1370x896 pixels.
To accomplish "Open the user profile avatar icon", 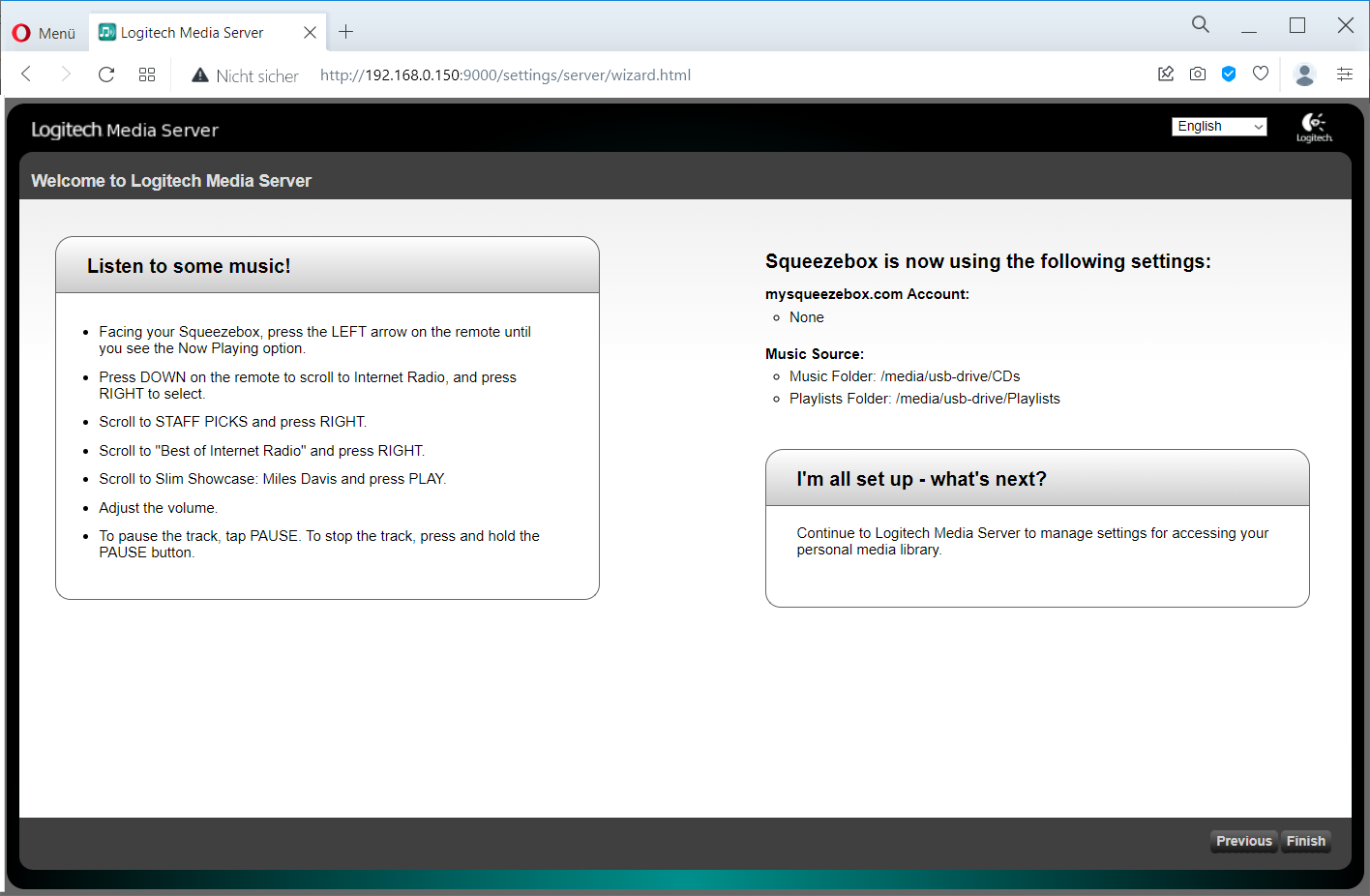I will (1304, 75).
